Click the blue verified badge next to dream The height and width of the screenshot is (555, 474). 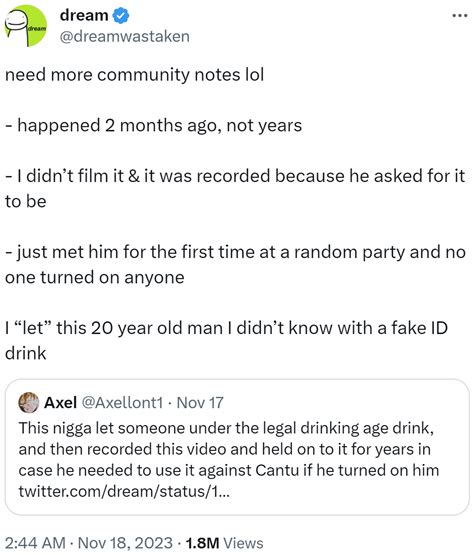tap(121, 16)
